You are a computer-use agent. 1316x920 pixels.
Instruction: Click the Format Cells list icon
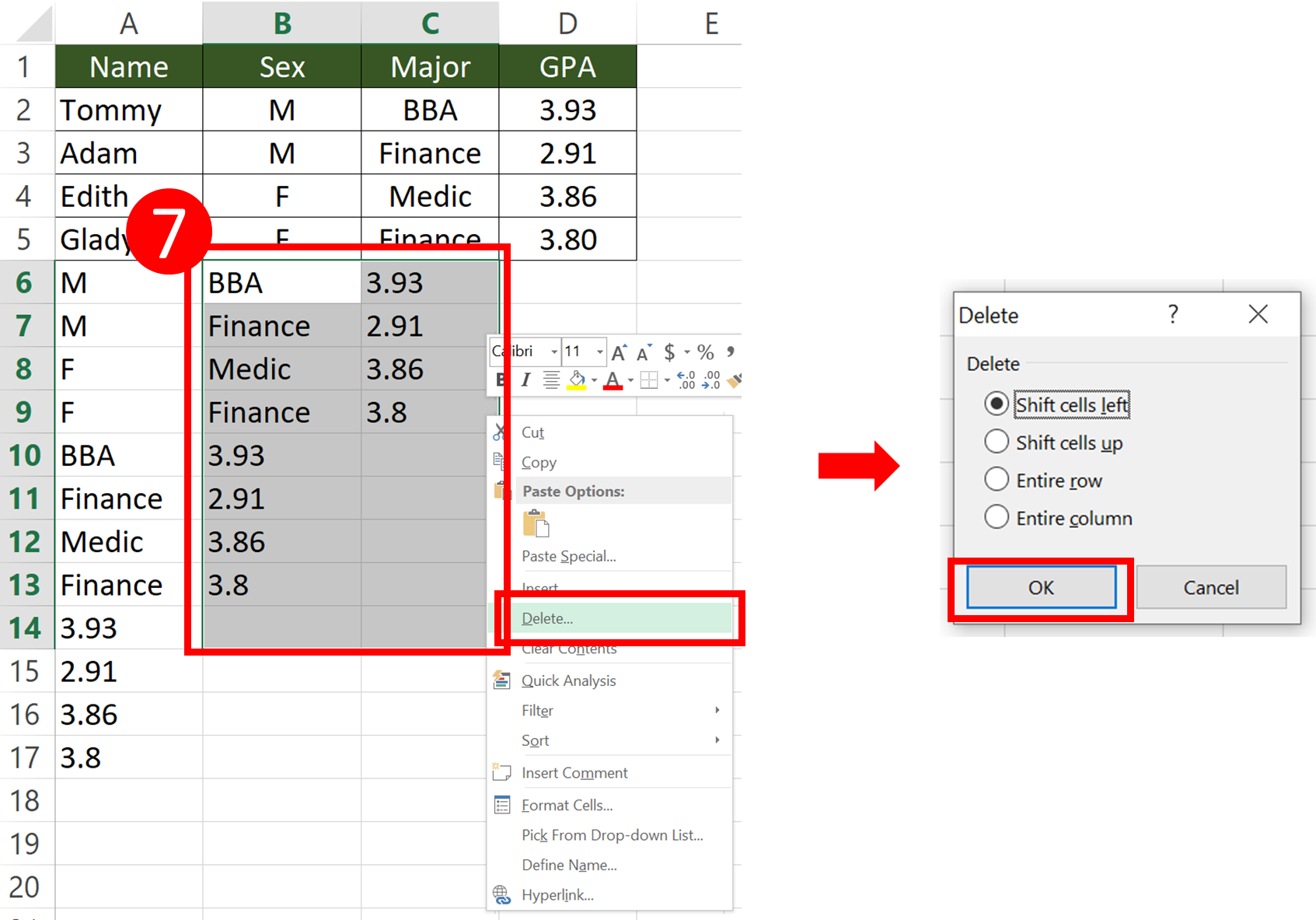point(502,804)
